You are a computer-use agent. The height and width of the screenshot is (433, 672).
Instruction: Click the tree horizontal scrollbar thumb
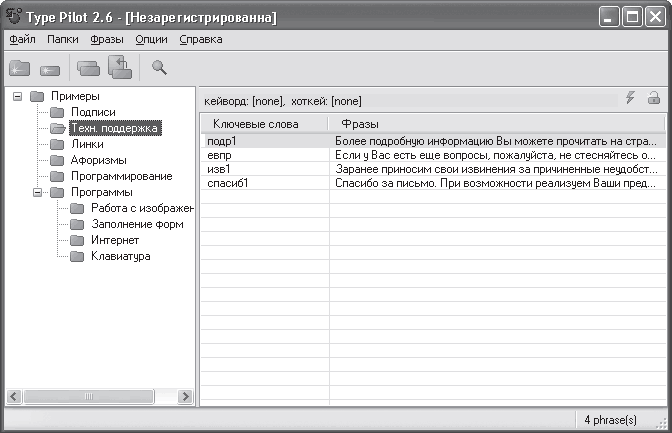[89, 396]
